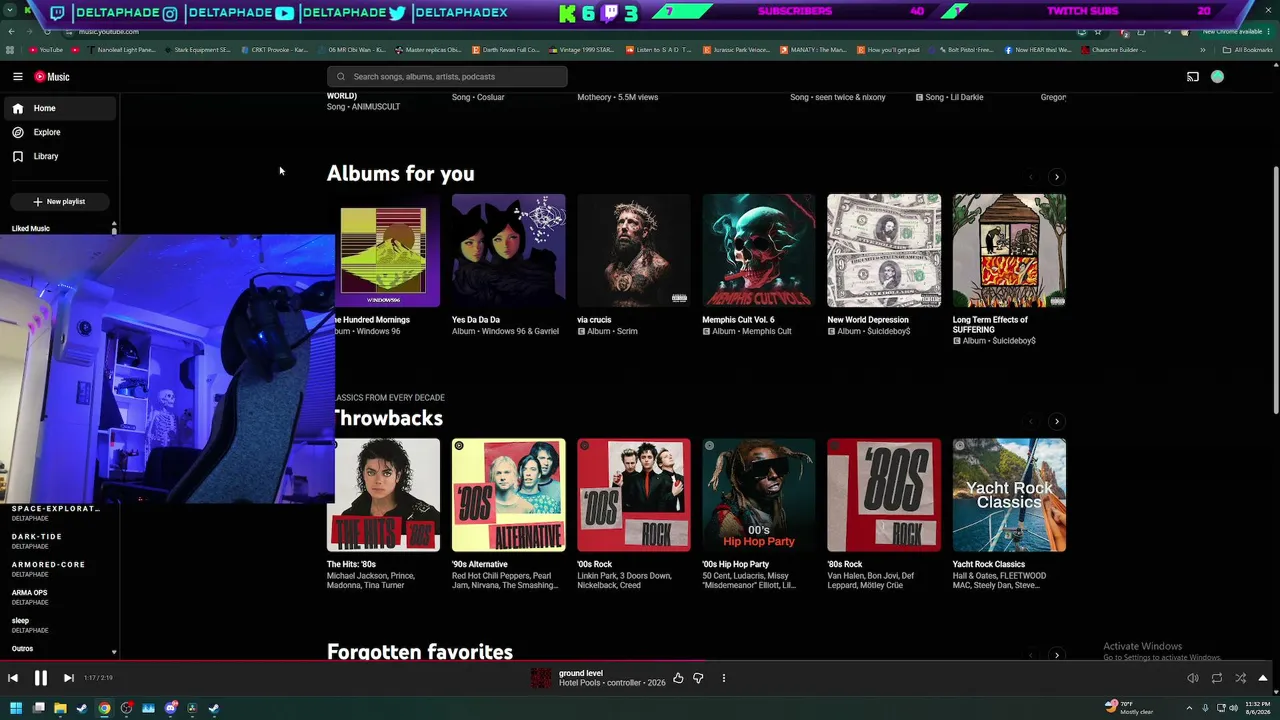Screen dimensions: 1280x720
Task: Open the '80s Rock playlist cover
Action: pos(884,495)
